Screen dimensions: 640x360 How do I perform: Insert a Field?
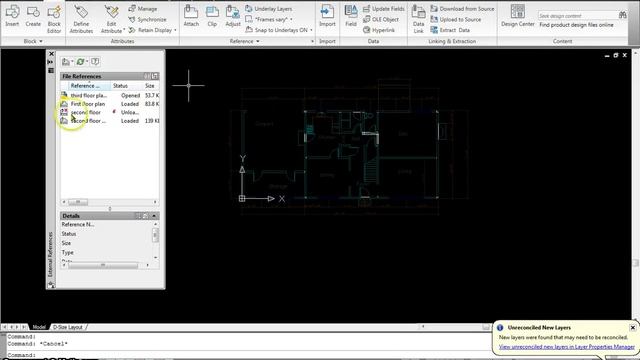(351, 16)
